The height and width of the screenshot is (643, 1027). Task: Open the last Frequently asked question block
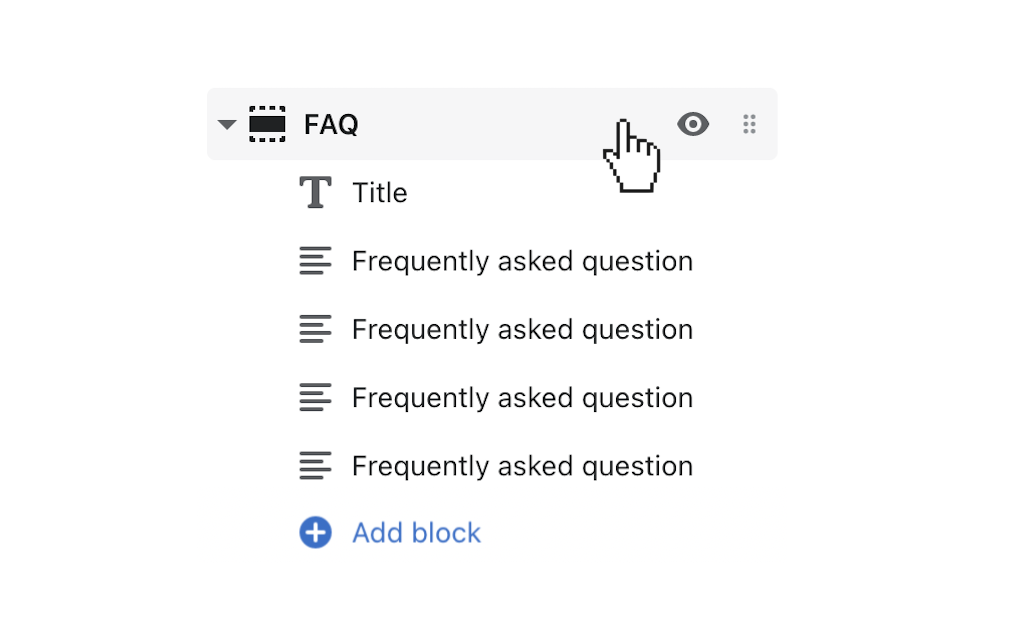[521, 465]
